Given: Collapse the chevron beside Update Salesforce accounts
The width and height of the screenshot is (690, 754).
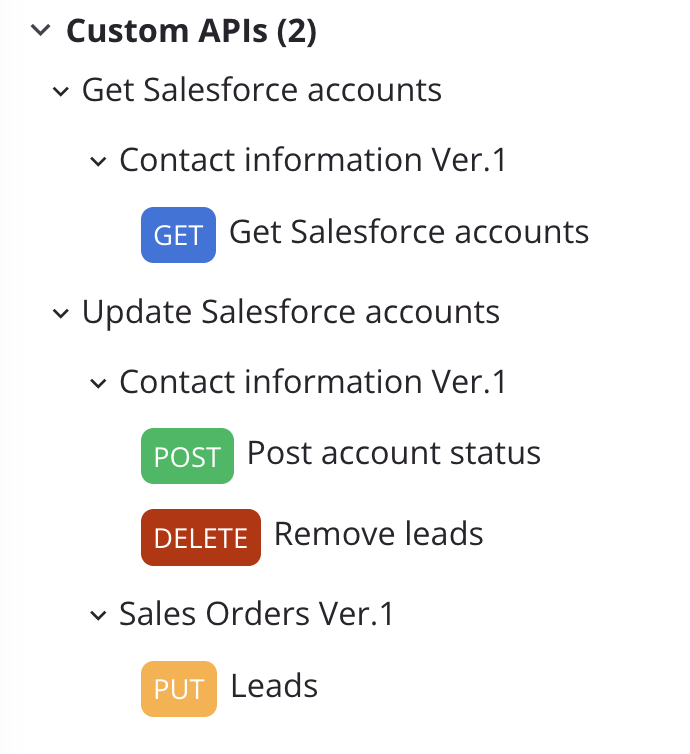Looking at the screenshot, I should click(x=62, y=313).
